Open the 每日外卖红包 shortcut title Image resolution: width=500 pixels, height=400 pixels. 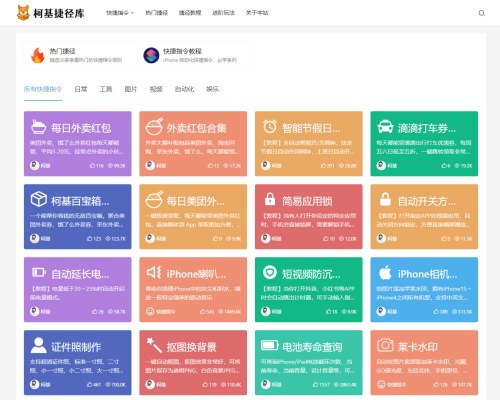81,128
